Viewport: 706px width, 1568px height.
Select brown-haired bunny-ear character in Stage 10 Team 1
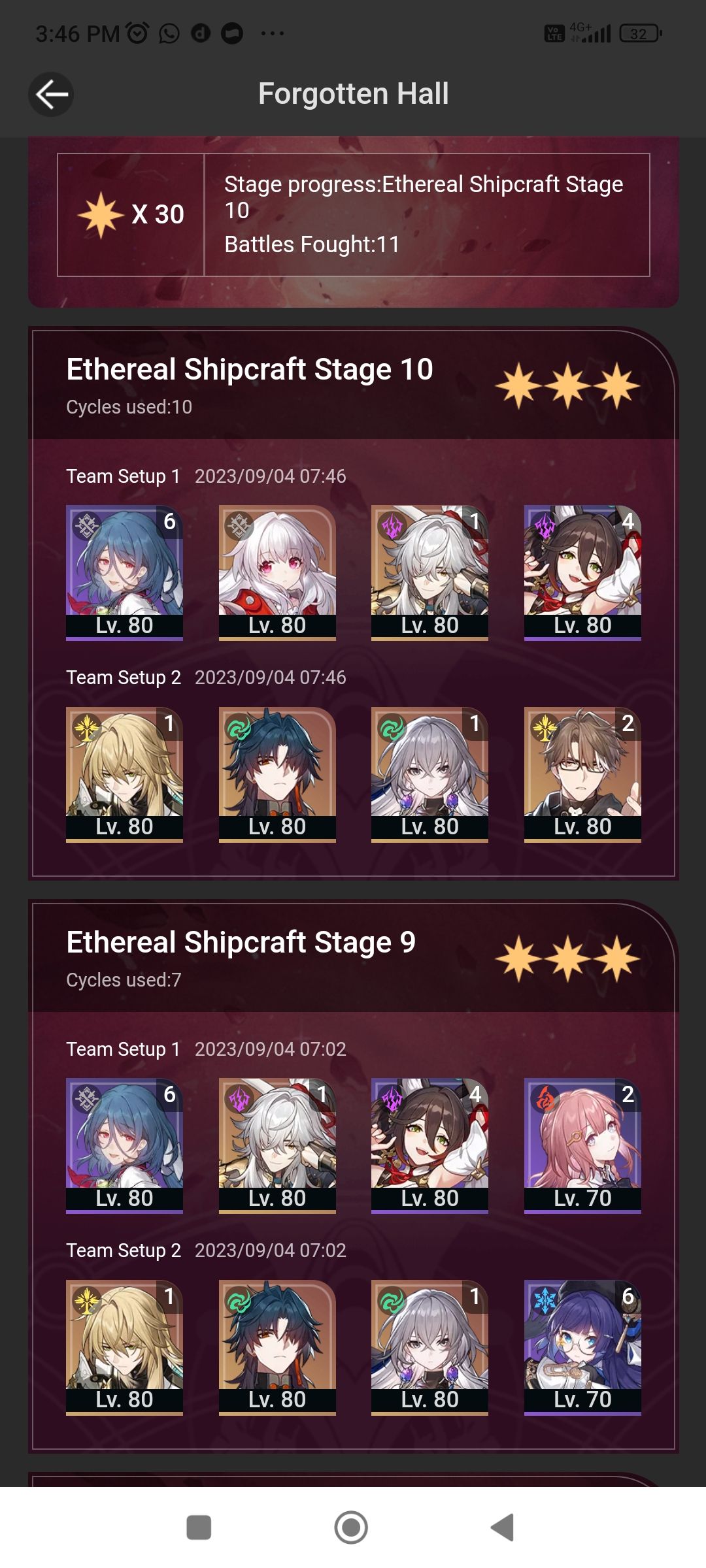point(582,573)
